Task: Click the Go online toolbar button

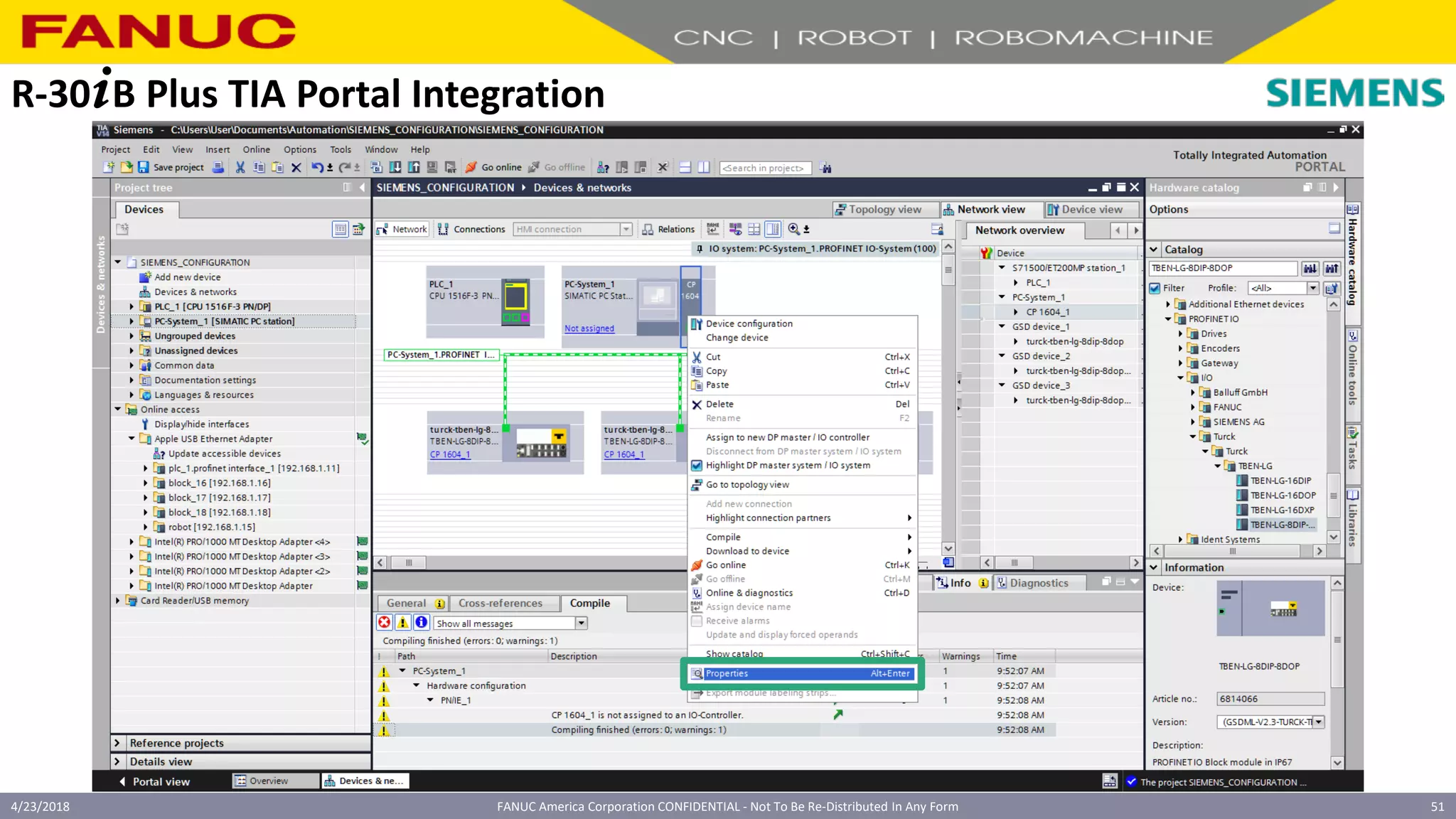Action: coord(494,167)
